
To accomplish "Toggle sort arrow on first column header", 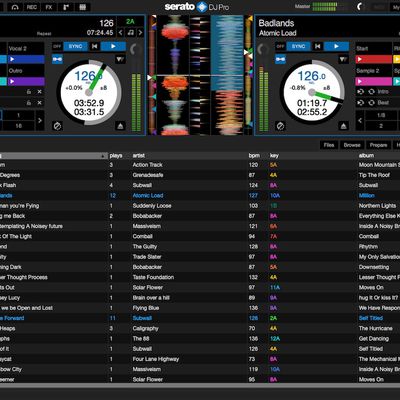I will pyautogui.click(x=103, y=156).
